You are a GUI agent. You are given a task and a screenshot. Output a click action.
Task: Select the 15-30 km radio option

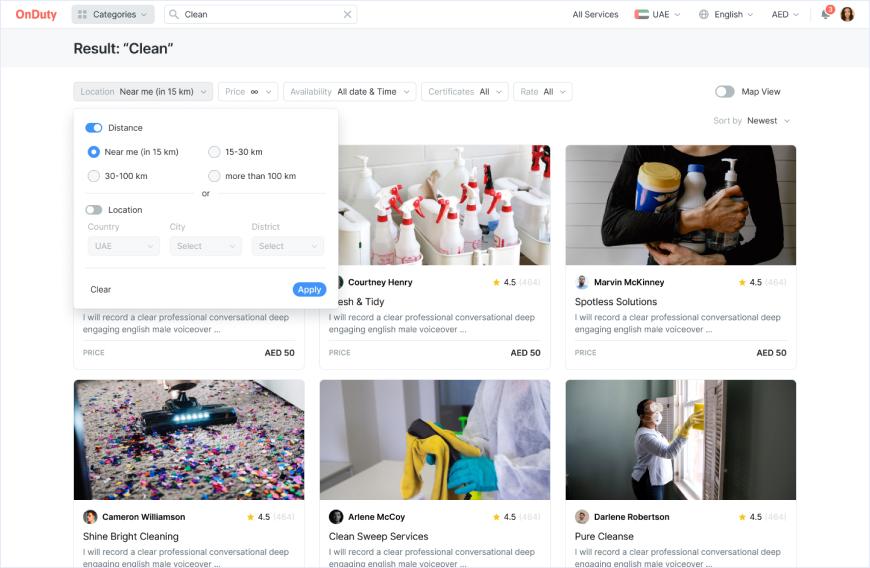click(214, 152)
